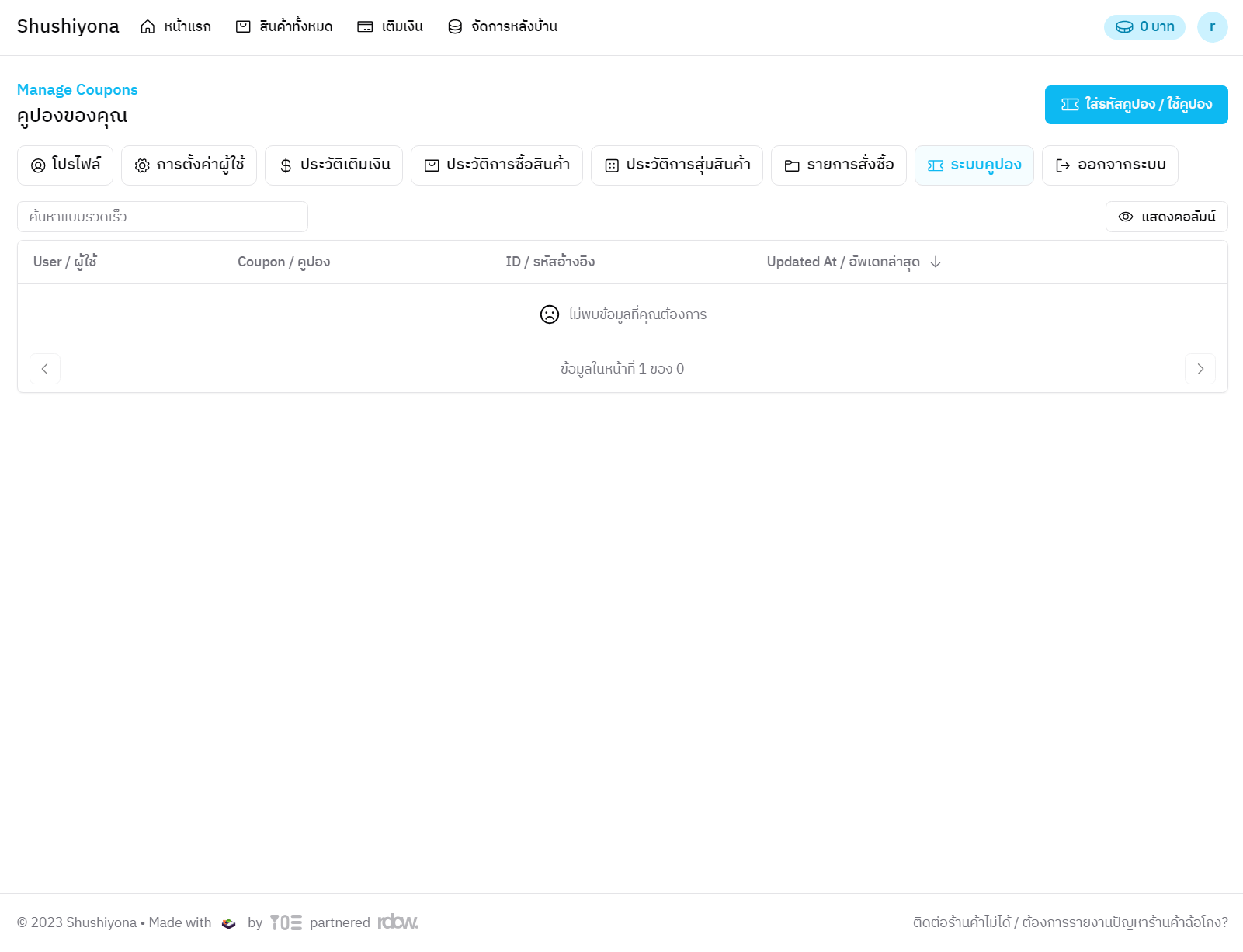This screenshot has height=952, width=1243.
Task: Focus the ค้นหาแบบรวดเร็ว search field
Action: 162,217
